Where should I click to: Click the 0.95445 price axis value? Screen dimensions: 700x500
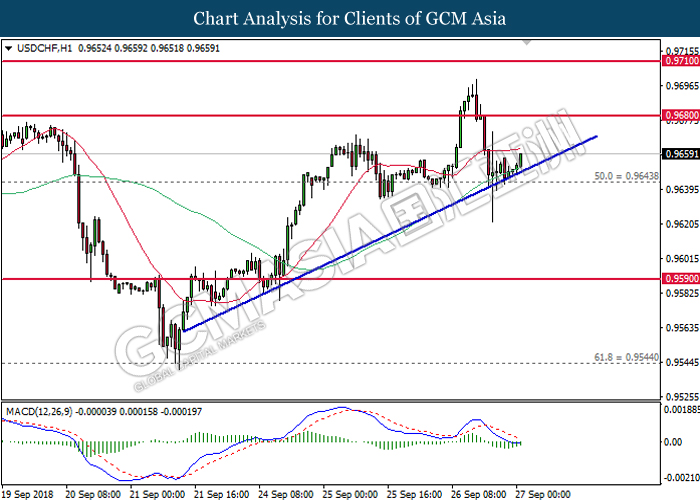(x=682, y=362)
